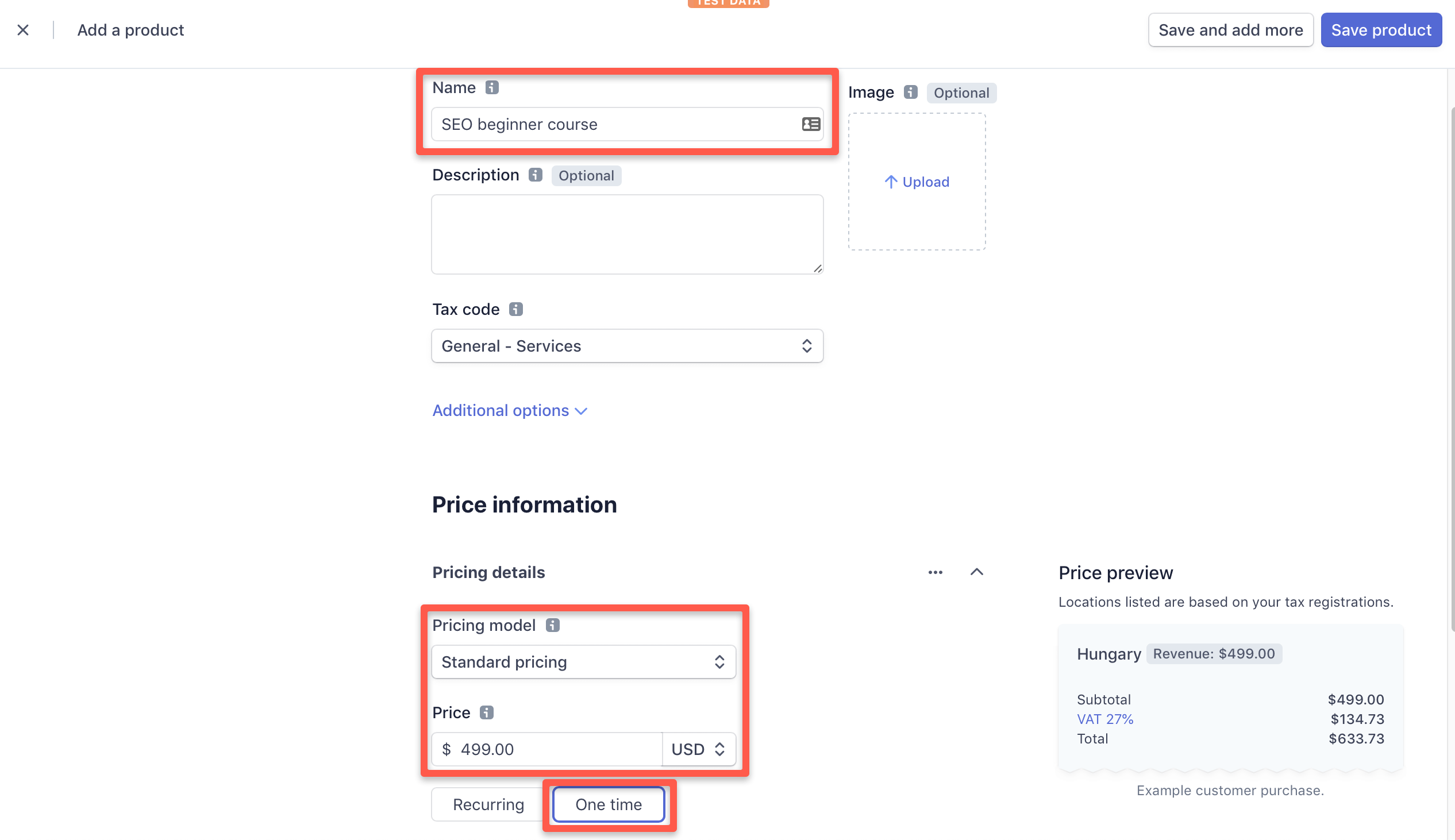The image size is (1455, 840).
Task: Click the info icon beside Price
Action: [x=486, y=712]
